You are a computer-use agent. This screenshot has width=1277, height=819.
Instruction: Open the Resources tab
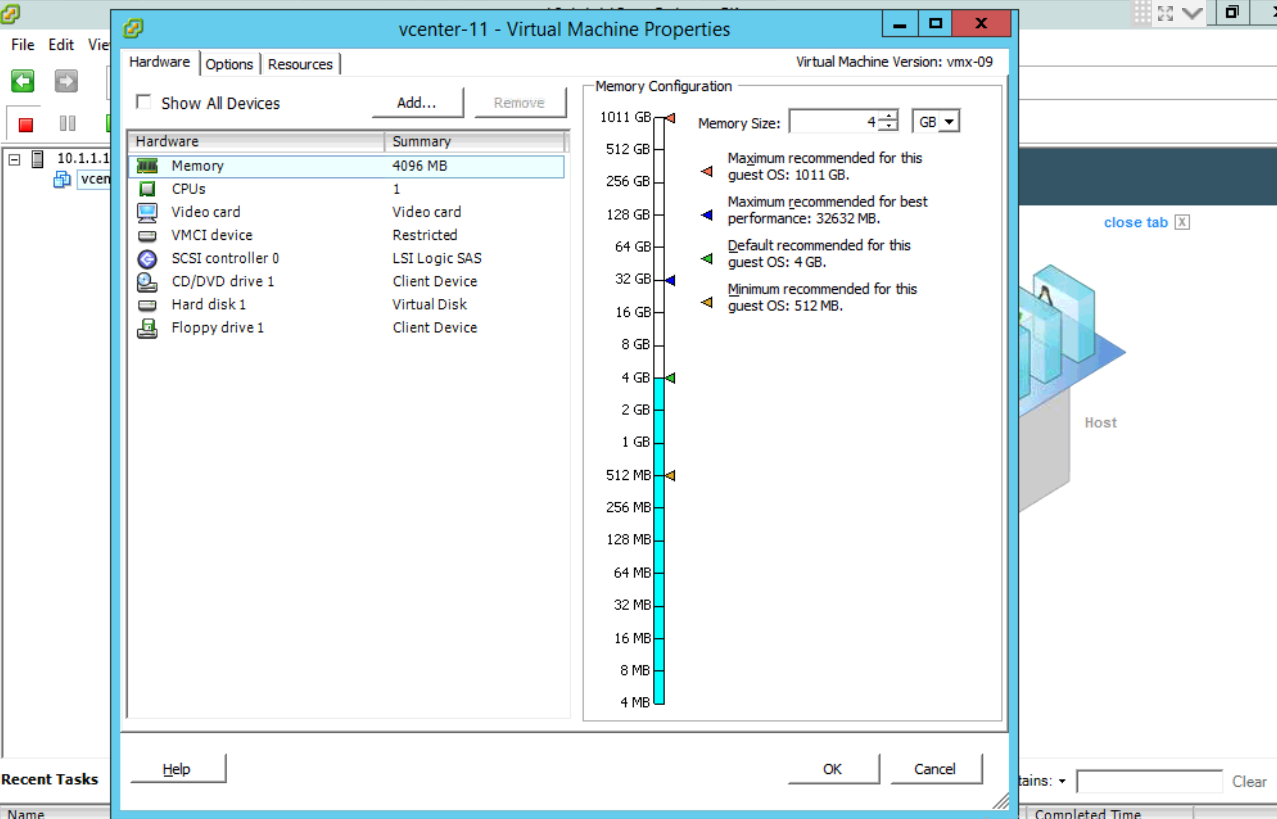(300, 63)
